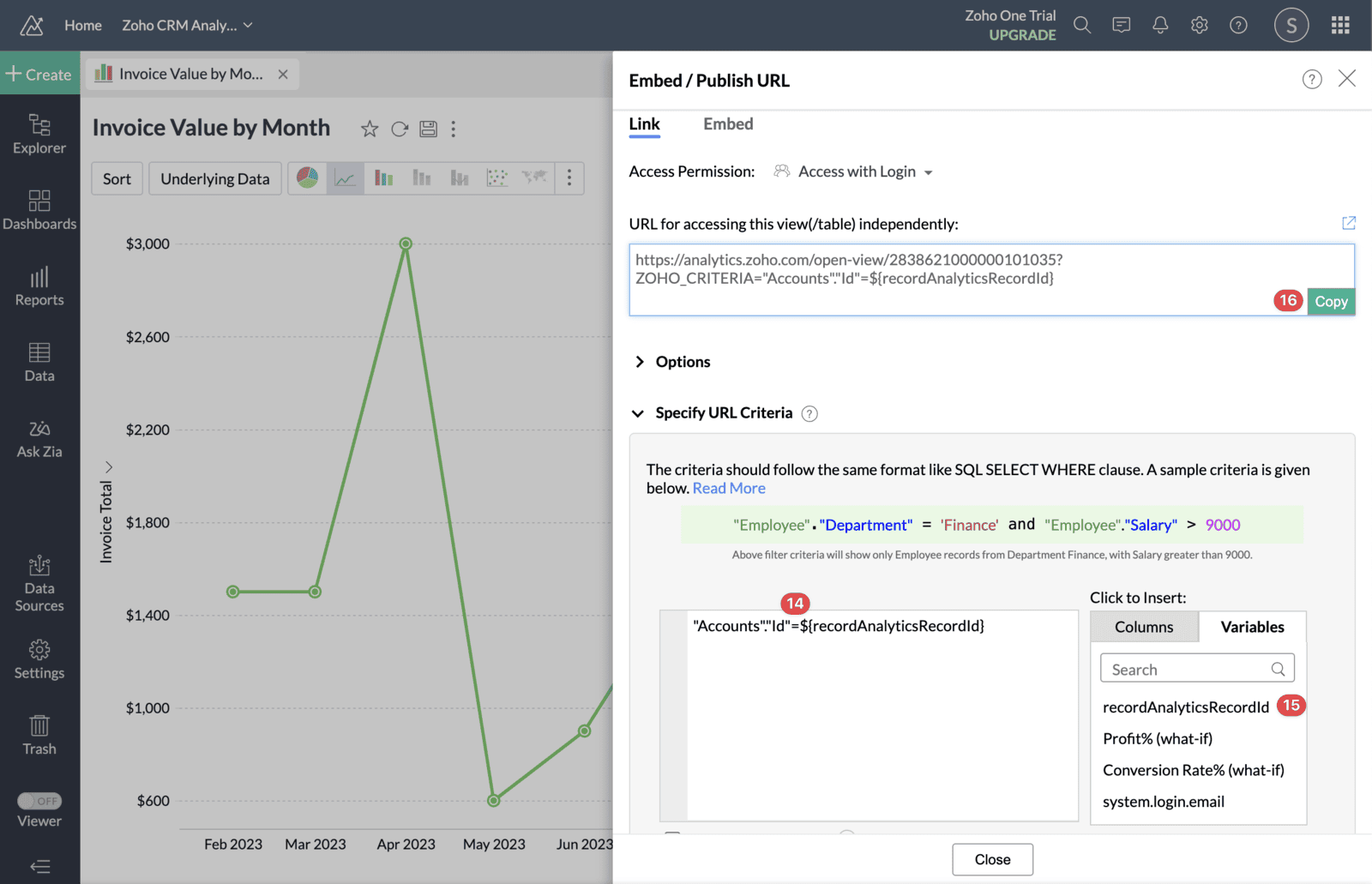The height and width of the screenshot is (884, 1372).
Task: Click the Apr 2023 data point
Action: click(x=406, y=244)
